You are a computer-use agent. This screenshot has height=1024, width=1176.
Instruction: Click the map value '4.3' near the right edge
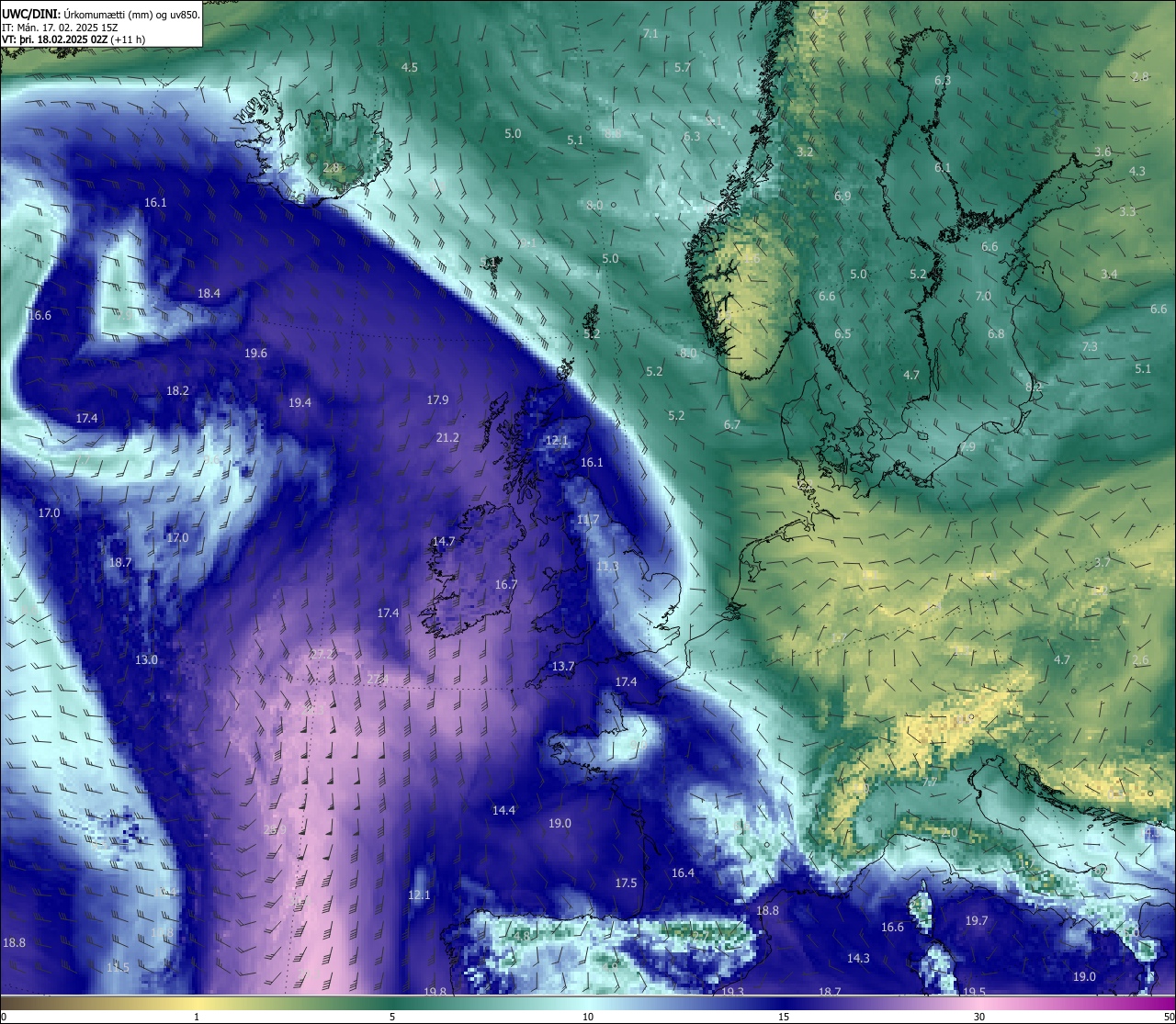pos(1137,172)
